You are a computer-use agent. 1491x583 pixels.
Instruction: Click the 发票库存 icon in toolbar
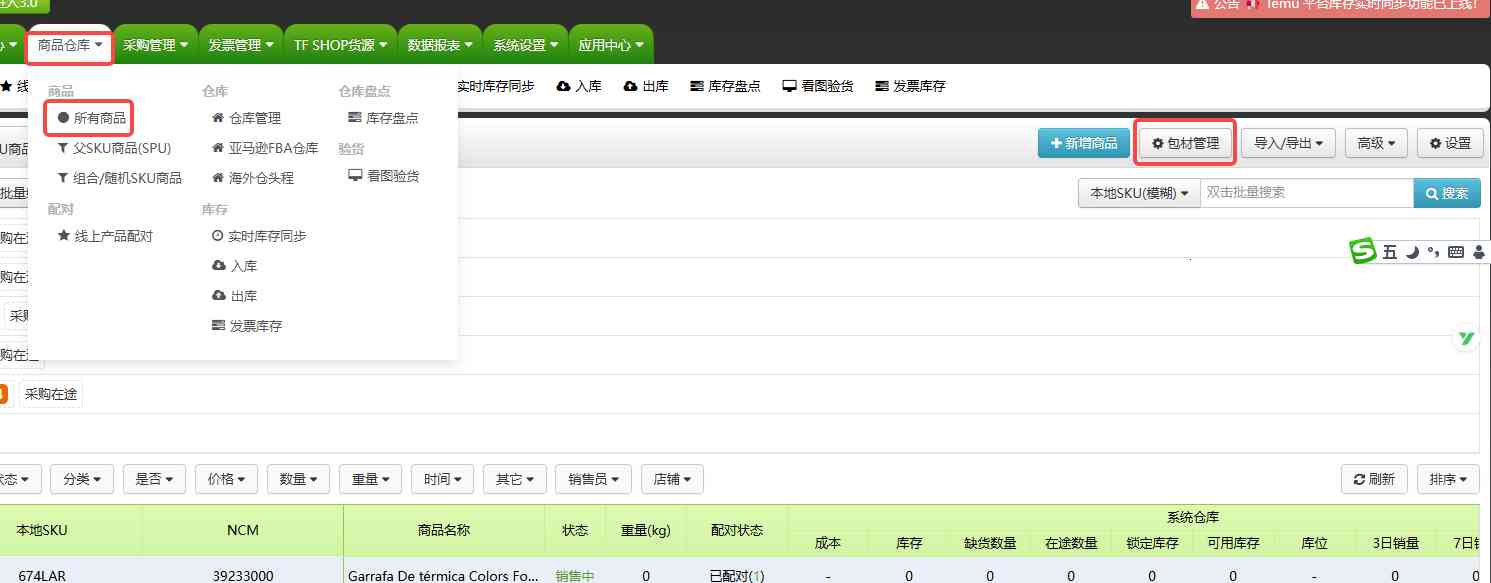(x=881, y=87)
